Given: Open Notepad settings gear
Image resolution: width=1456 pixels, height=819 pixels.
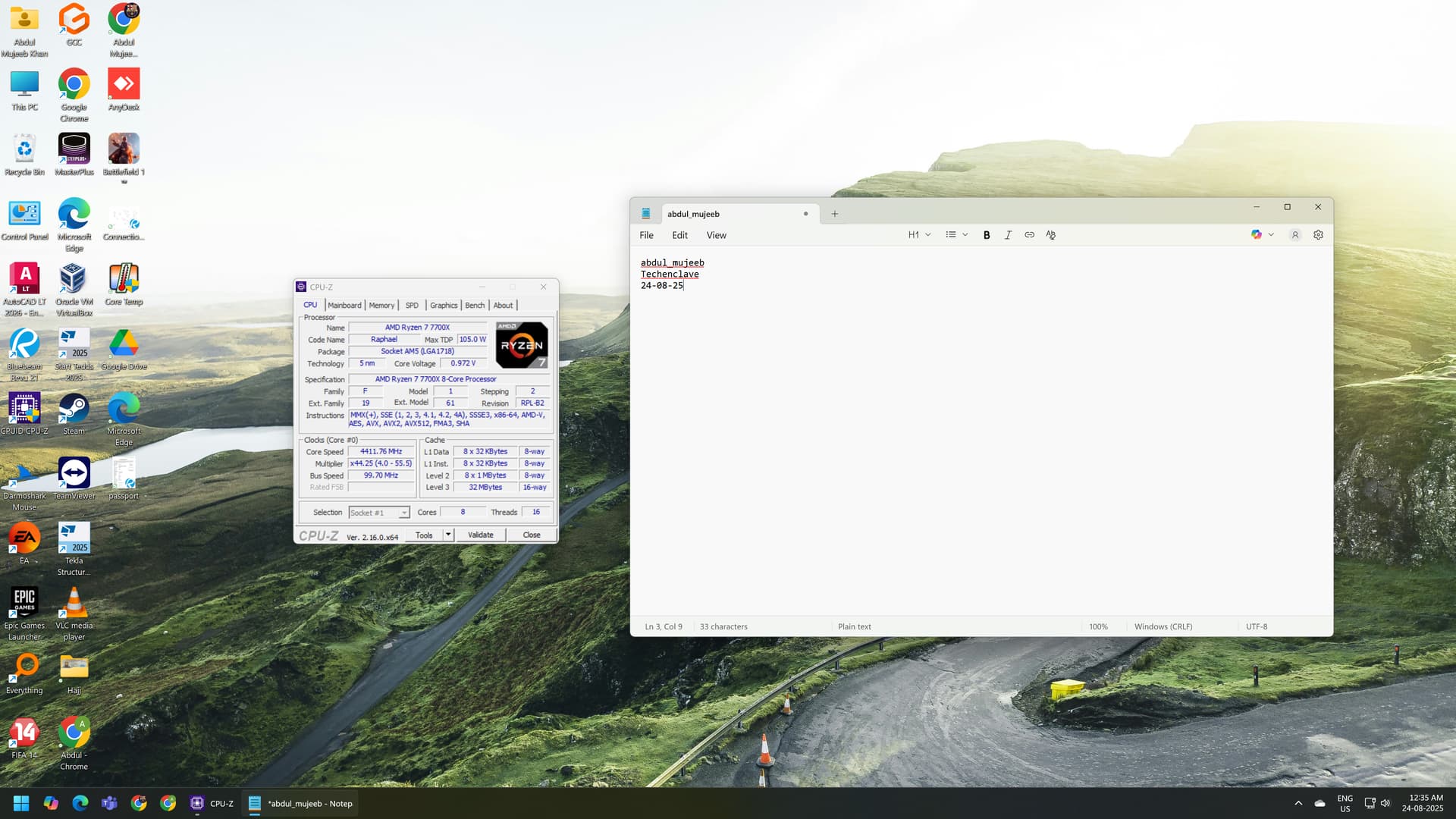Looking at the screenshot, I should [1318, 235].
